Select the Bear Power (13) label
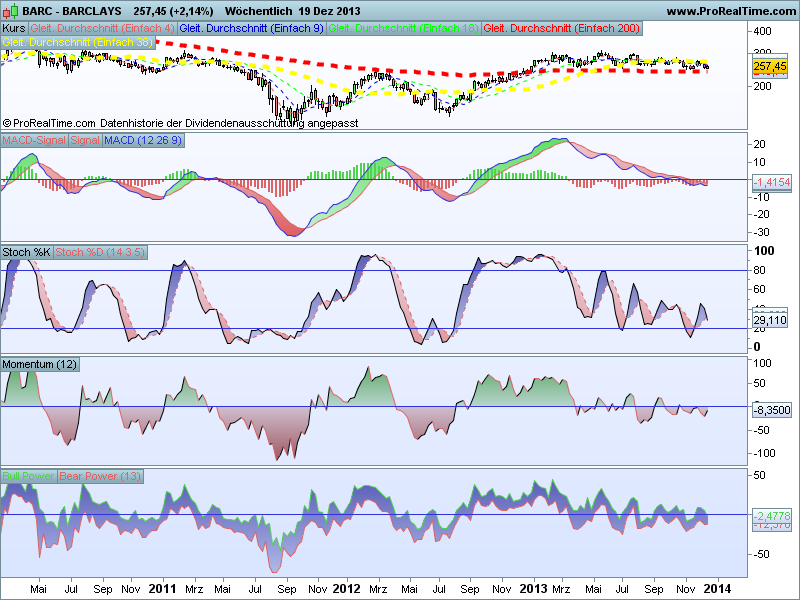 (100, 476)
